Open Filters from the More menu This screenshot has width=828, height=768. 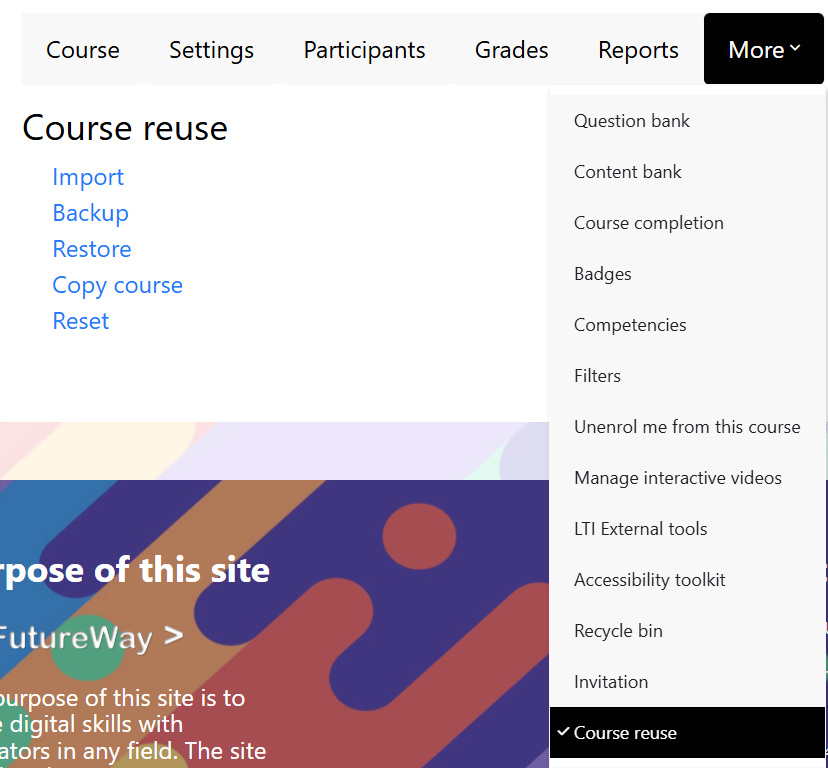tap(687, 376)
